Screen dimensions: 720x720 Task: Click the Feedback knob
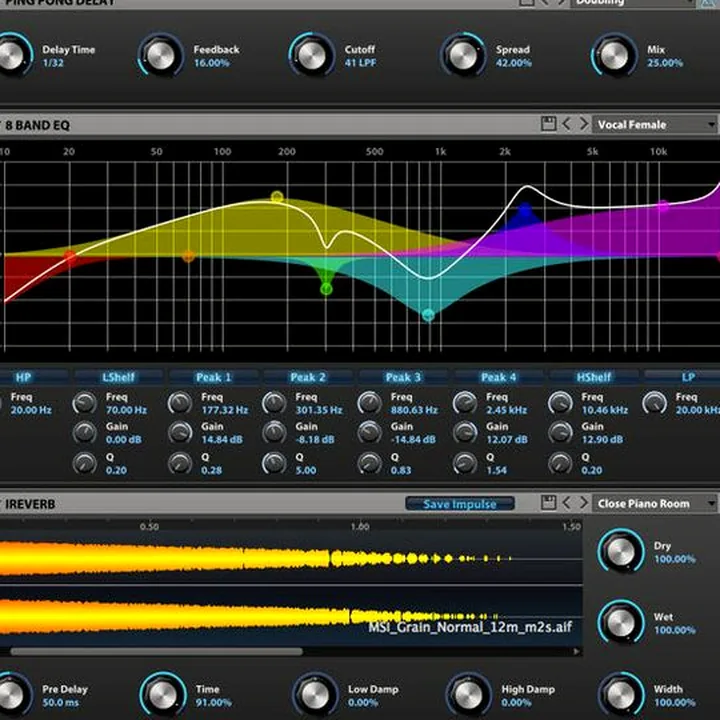(160, 55)
